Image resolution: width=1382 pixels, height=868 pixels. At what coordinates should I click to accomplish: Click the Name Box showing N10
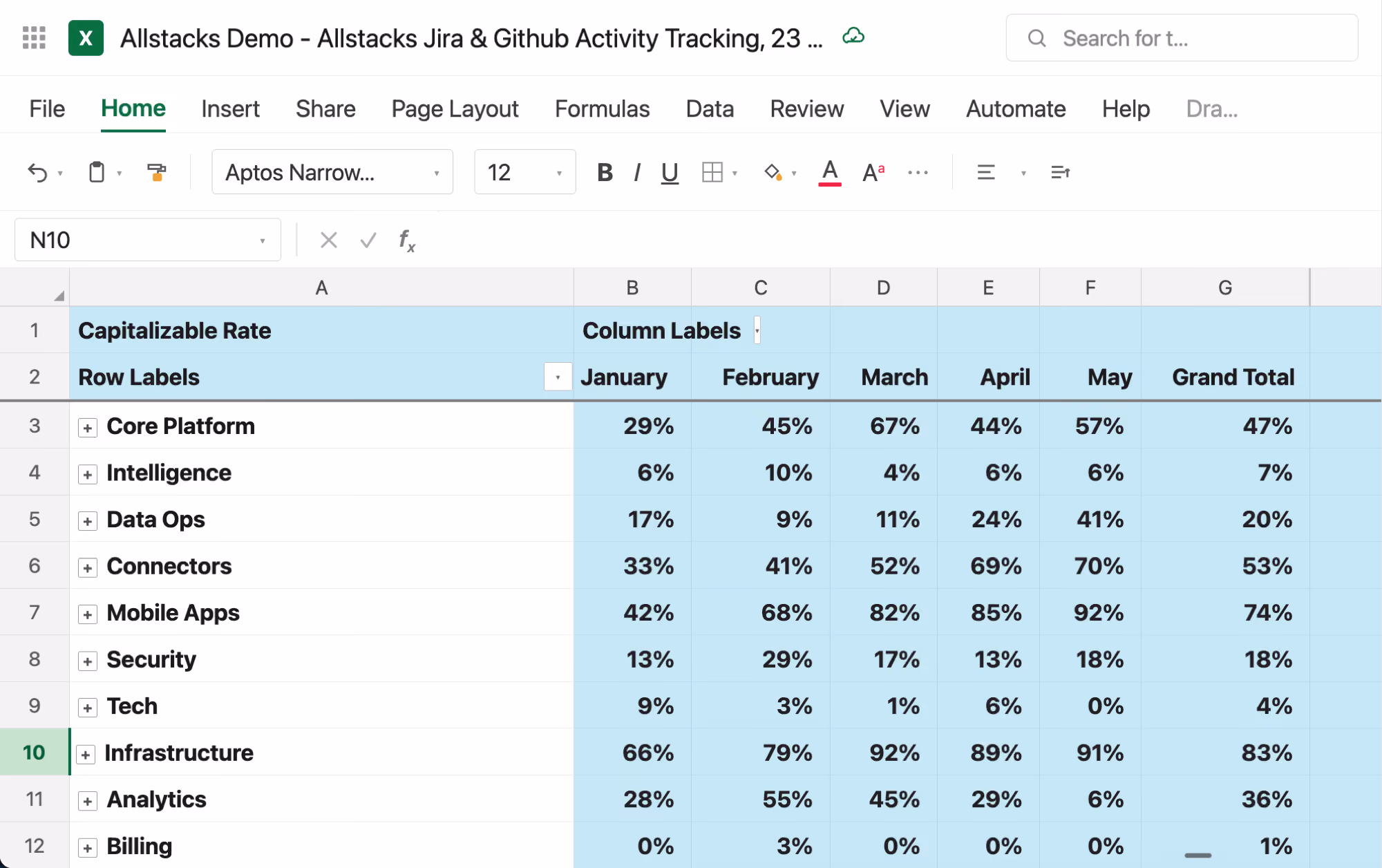(x=147, y=240)
